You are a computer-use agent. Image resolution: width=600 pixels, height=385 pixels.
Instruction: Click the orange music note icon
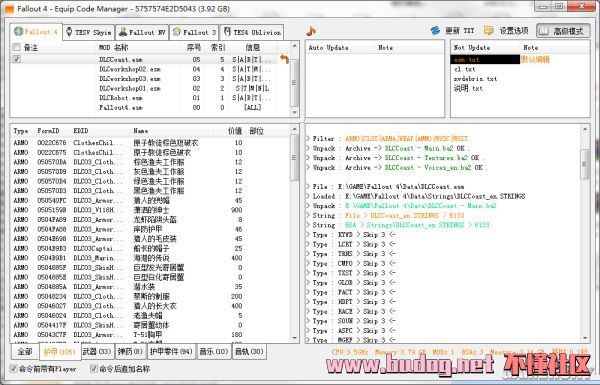(311, 31)
